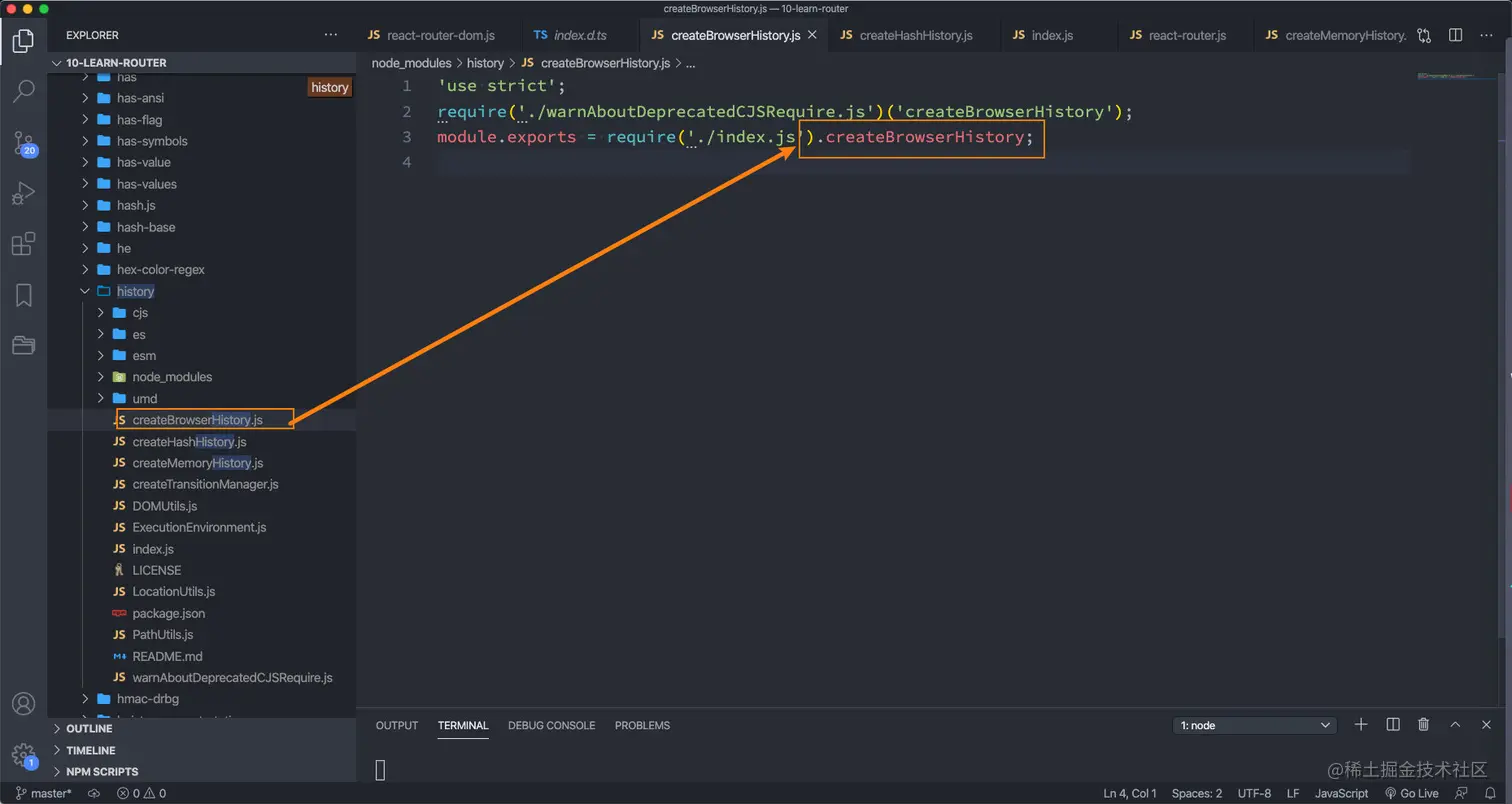Viewport: 1512px width, 804px height.
Task: Start Go Live server
Action: (x=1411, y=793)
